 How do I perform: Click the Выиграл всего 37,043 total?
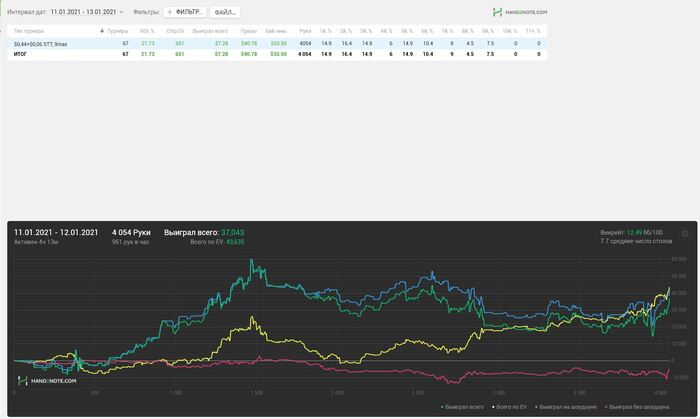(x=204, y=232)
